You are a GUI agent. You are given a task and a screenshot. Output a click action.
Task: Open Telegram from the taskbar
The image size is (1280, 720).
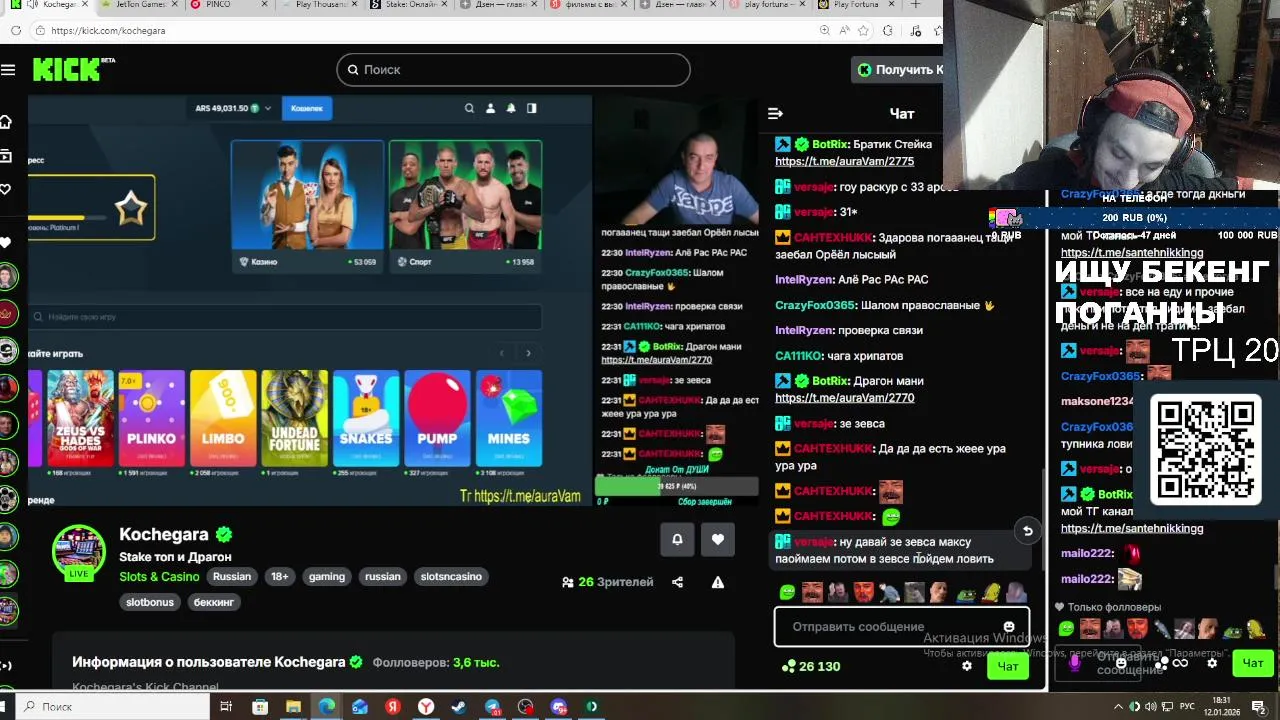coord(492,707)
